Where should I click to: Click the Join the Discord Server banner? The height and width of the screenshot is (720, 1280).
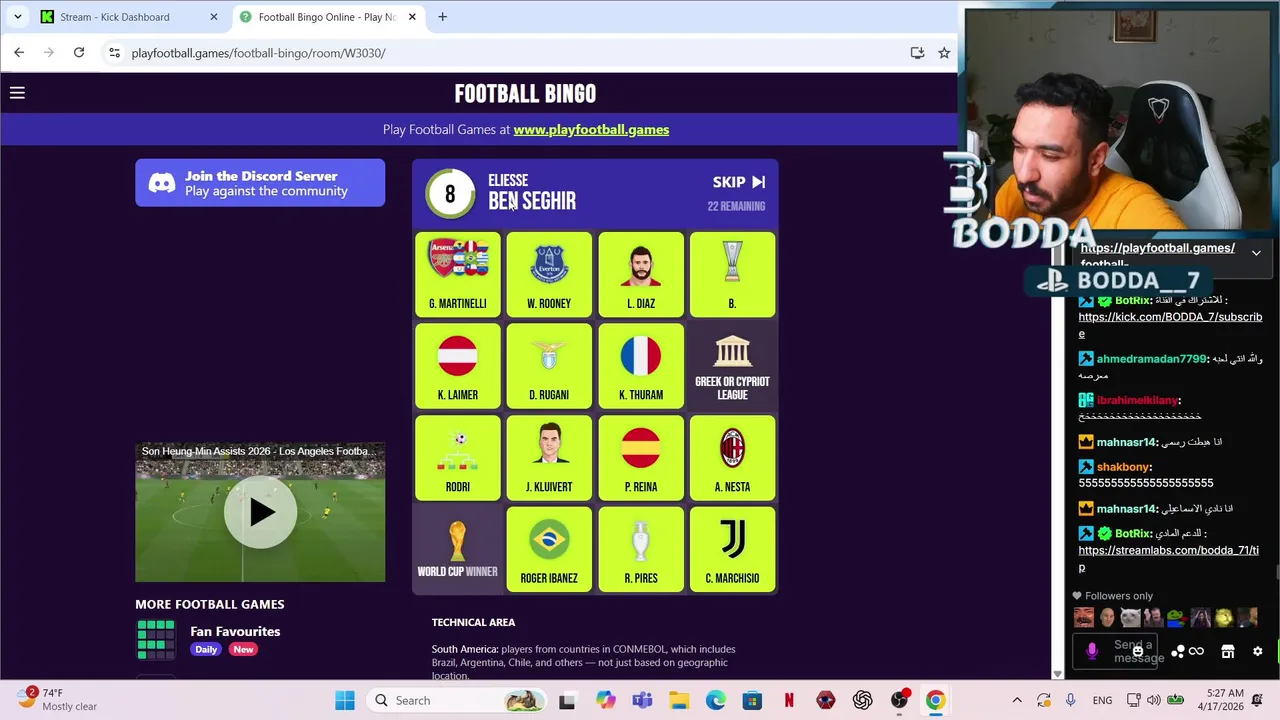pyautogui.click(x=260, y=183)
